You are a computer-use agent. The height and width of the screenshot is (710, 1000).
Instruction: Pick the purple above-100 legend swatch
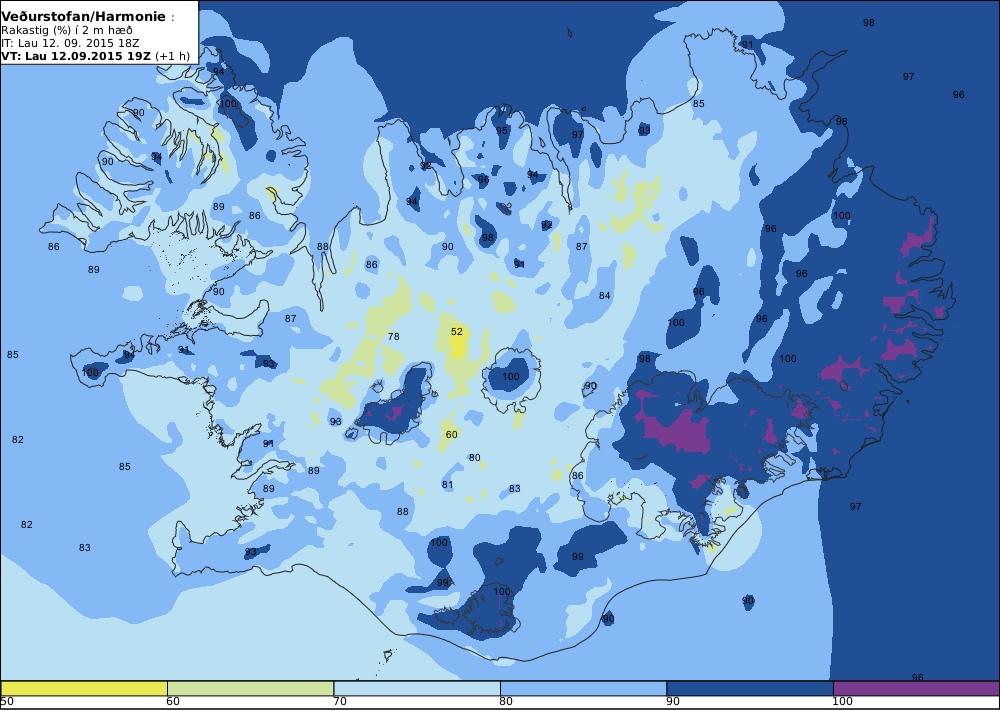coord(916,688)
